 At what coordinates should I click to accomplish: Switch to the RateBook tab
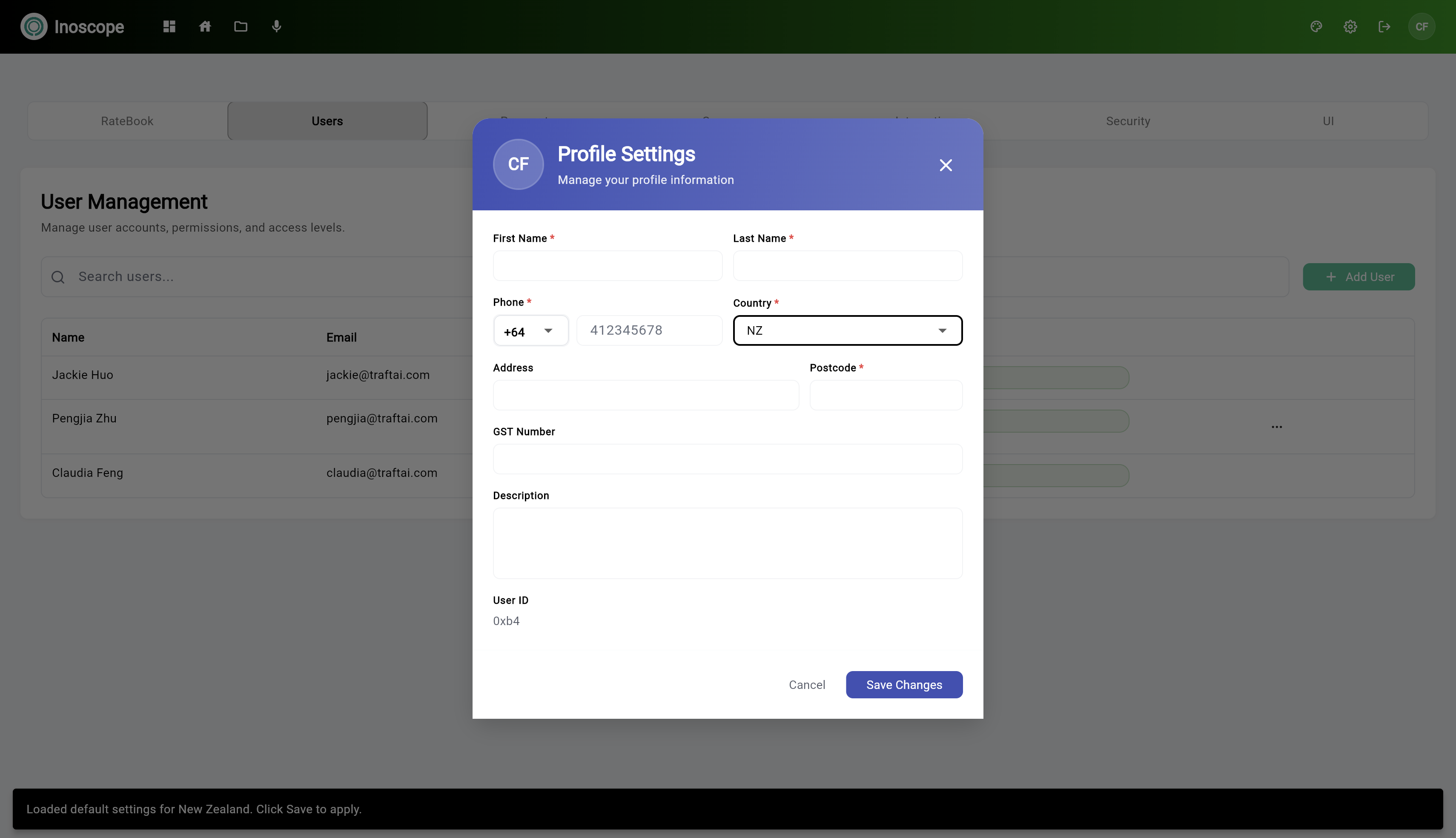pyautogui.click(x=127, y=120)
